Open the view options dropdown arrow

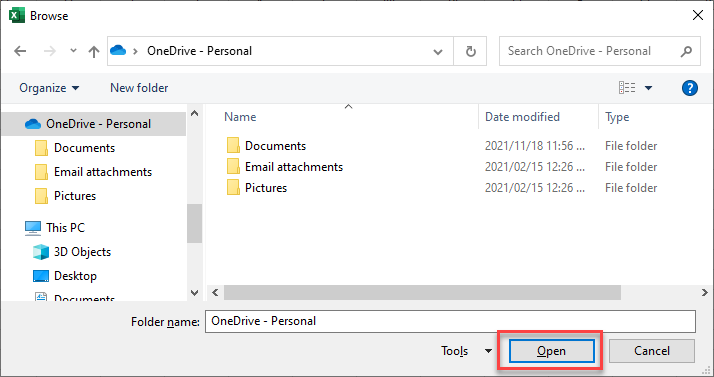click(x=648, y=88)
